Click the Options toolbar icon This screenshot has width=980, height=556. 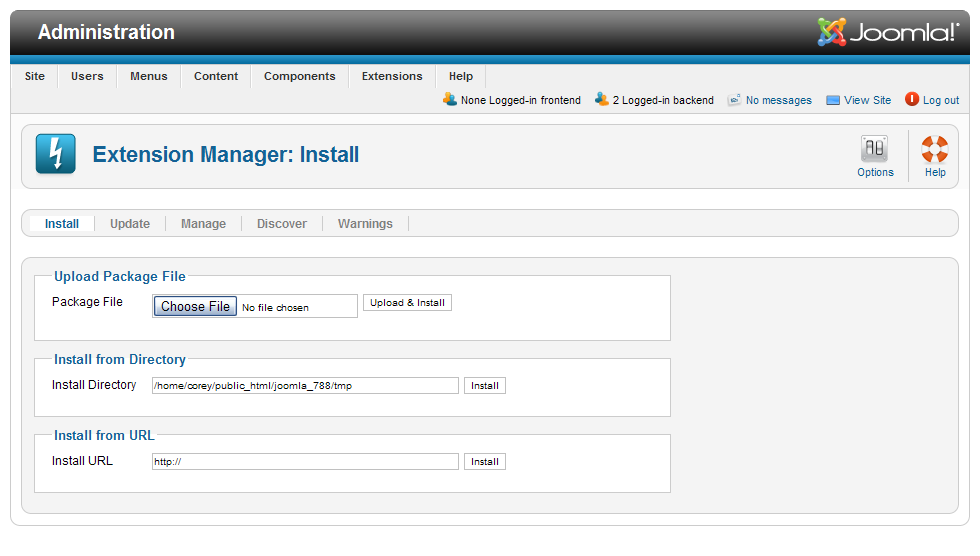(x=874, y=150)
